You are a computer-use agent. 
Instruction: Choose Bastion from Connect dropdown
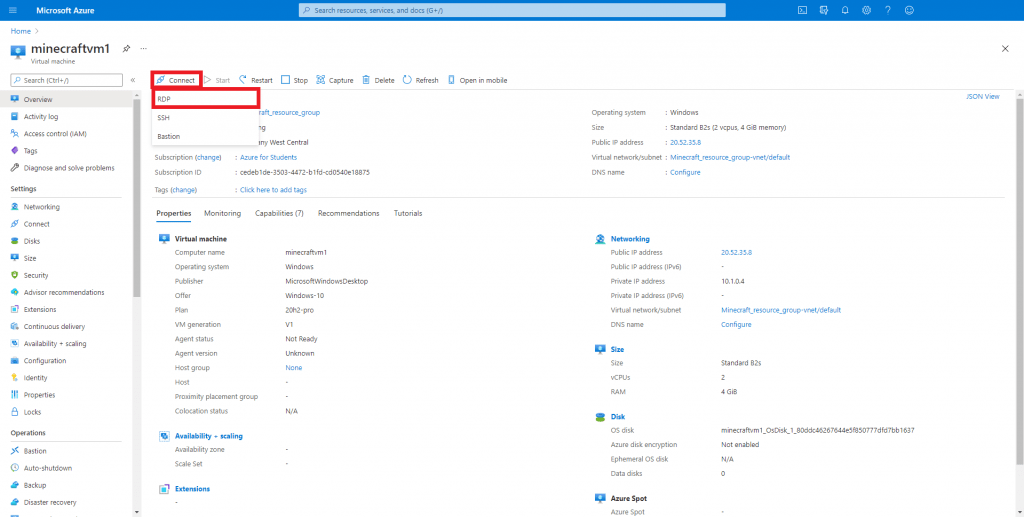206,136
